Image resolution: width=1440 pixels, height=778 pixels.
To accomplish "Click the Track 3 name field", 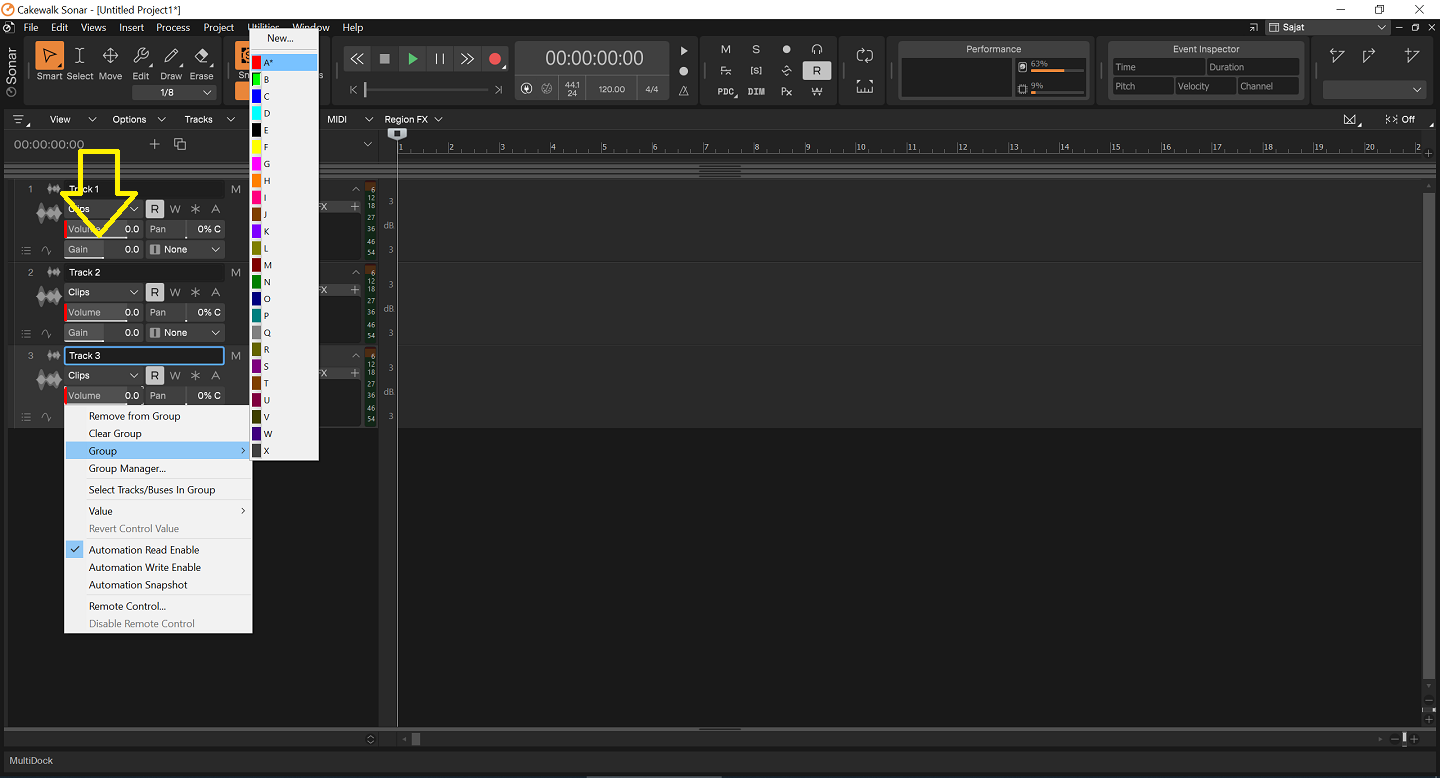I will pyautogui.click(x=144, y=355).
